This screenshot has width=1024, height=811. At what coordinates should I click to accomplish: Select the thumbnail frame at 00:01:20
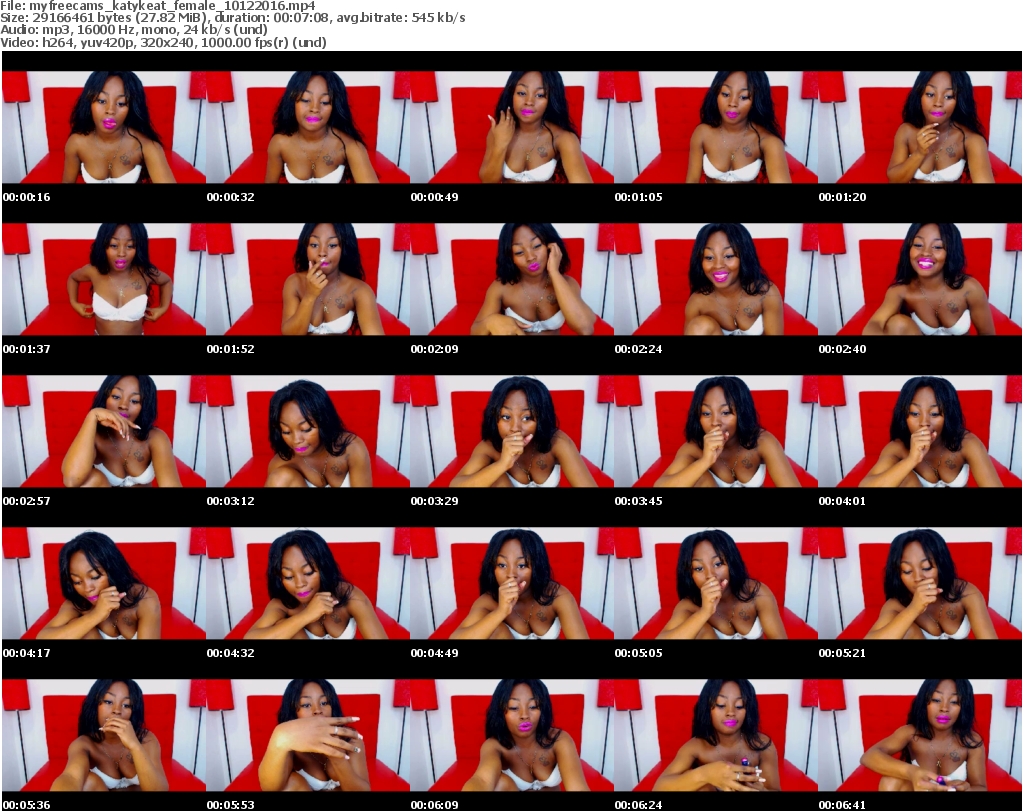[920, 127]
